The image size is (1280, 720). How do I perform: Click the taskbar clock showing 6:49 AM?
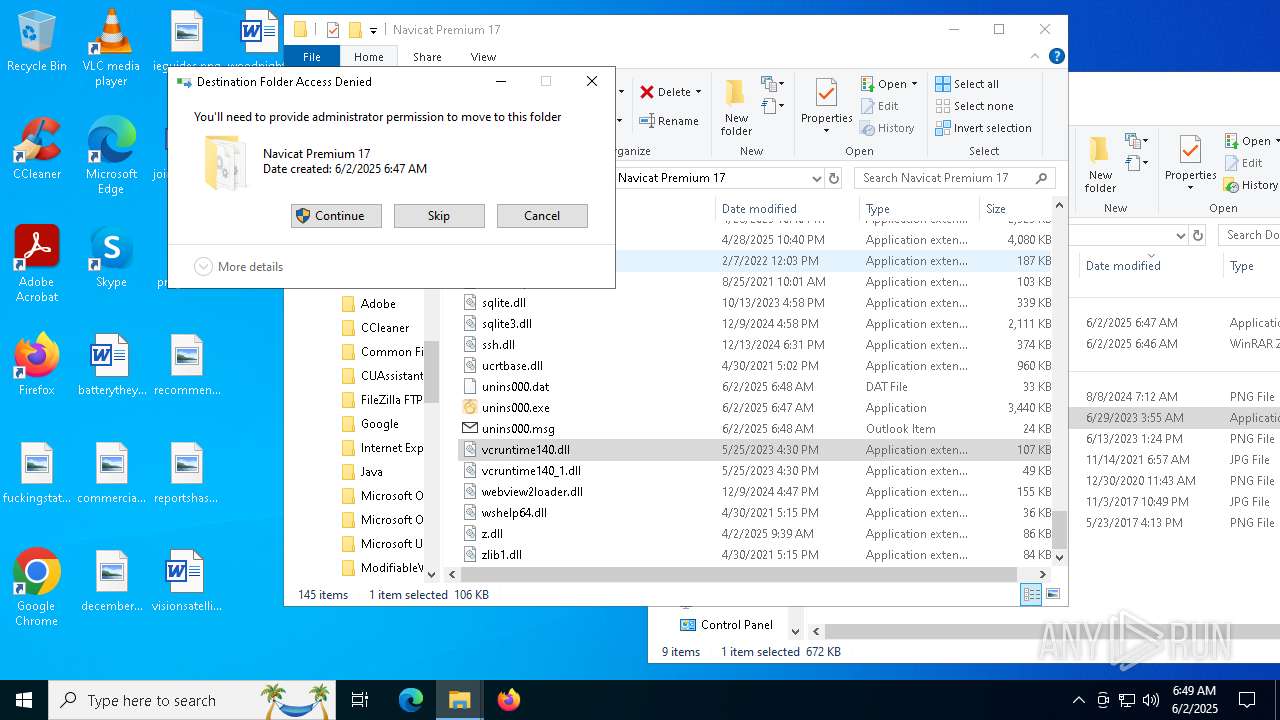click(1194, 700)
